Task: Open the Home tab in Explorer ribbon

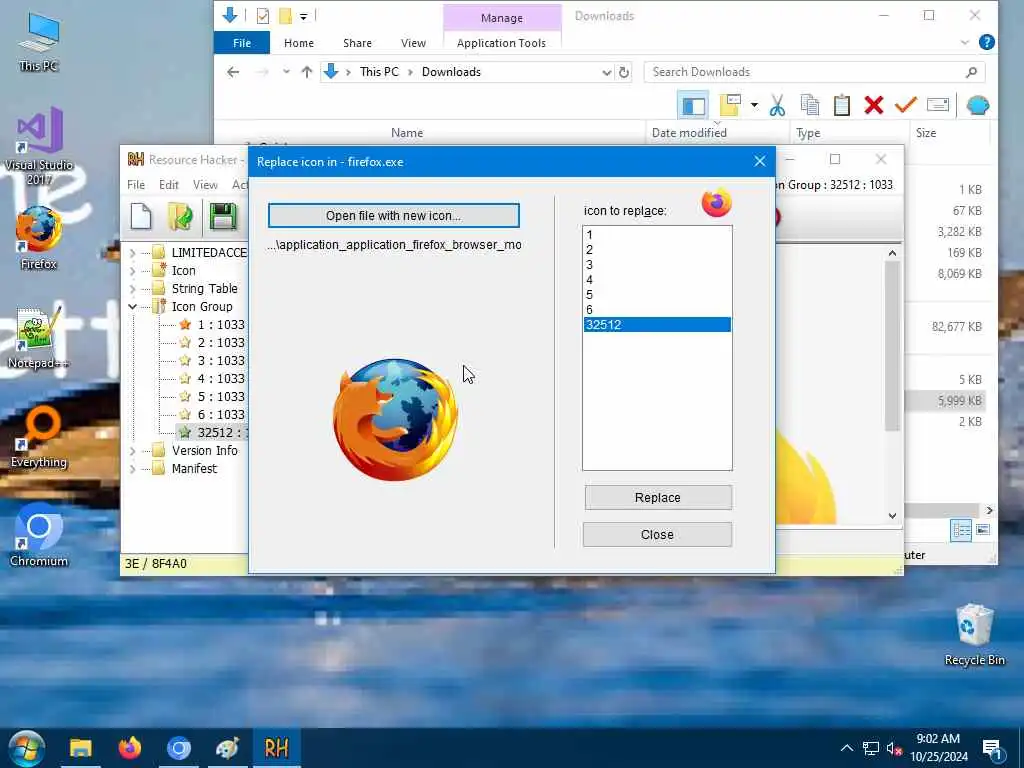Action: 298,43
